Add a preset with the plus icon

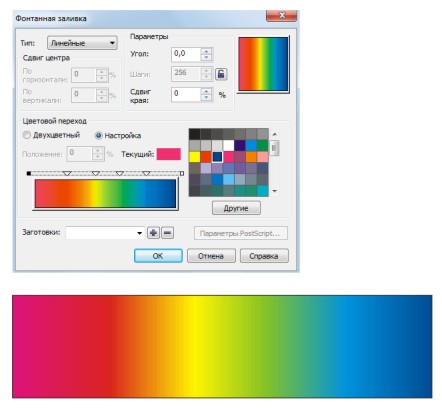153,233
